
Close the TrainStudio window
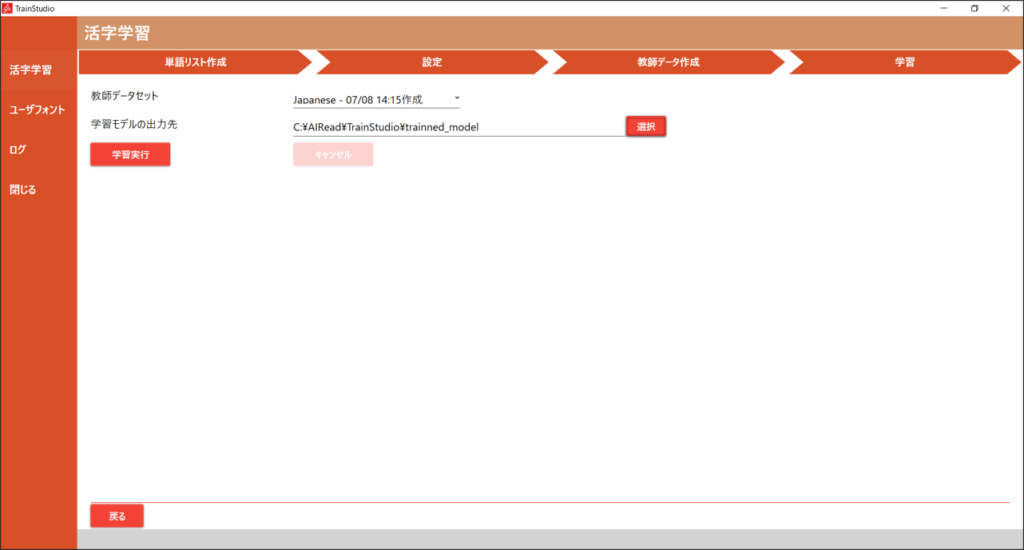click(x=1006, y=8)
